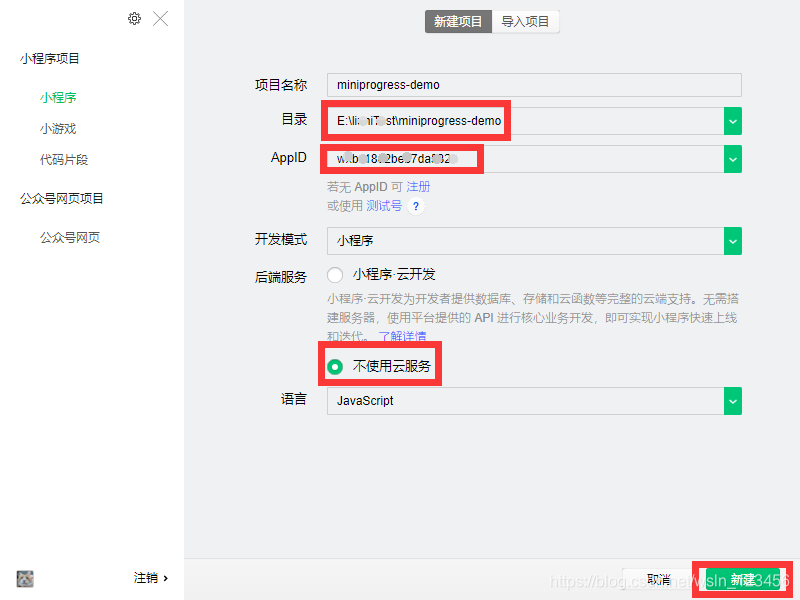Click 注销 to log out
Screen dimensions: 800x600
pos(145,578)
